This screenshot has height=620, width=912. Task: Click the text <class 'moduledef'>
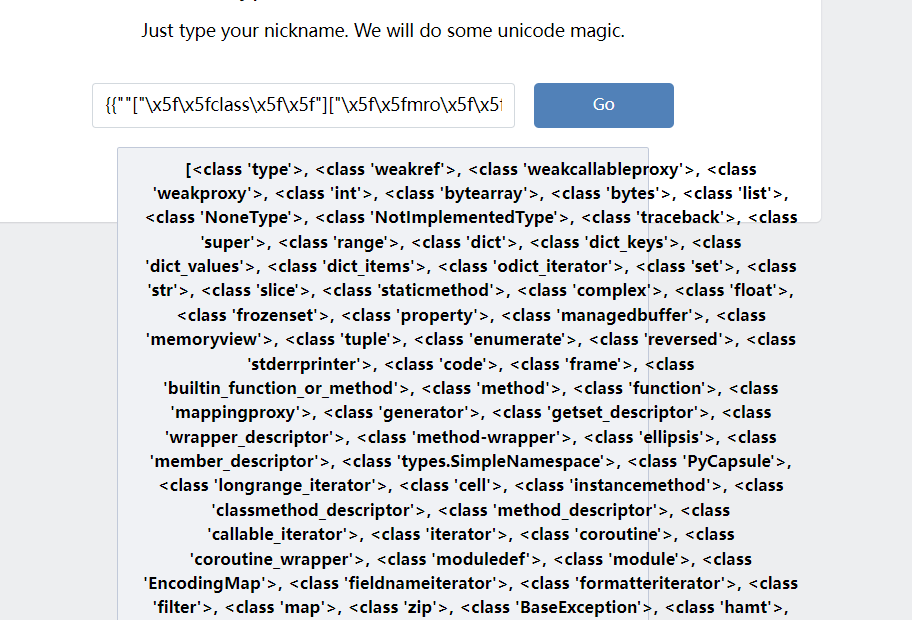click(459, 560)
